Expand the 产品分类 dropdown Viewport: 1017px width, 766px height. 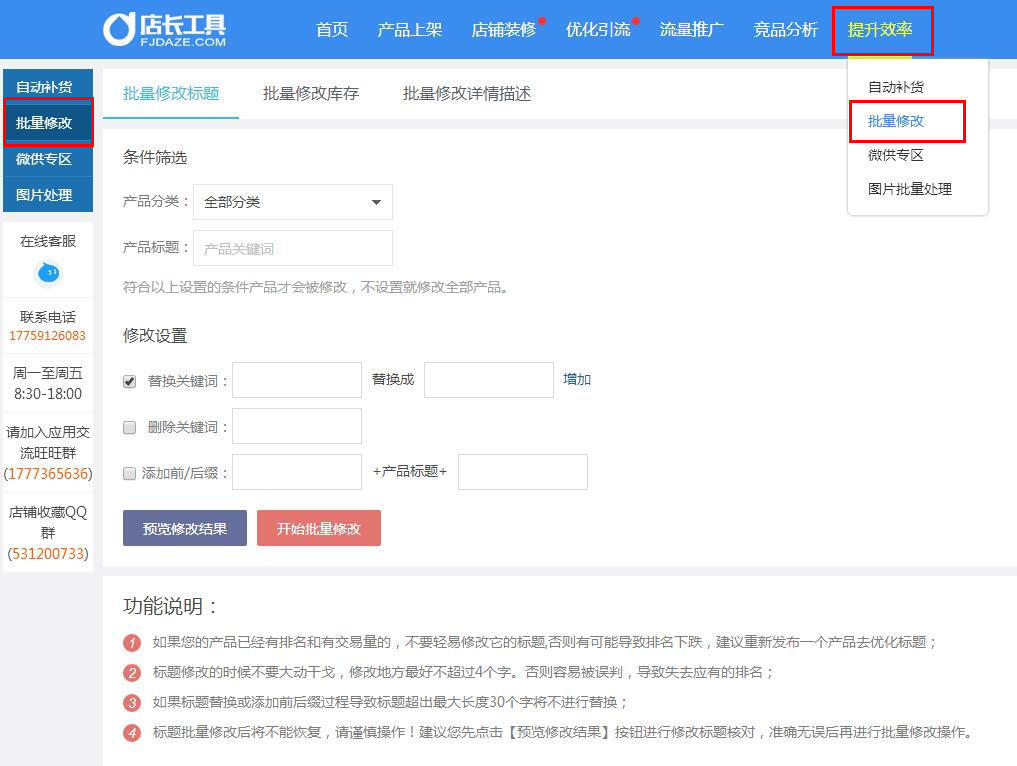pyautogui.click(x=293, y=202)
